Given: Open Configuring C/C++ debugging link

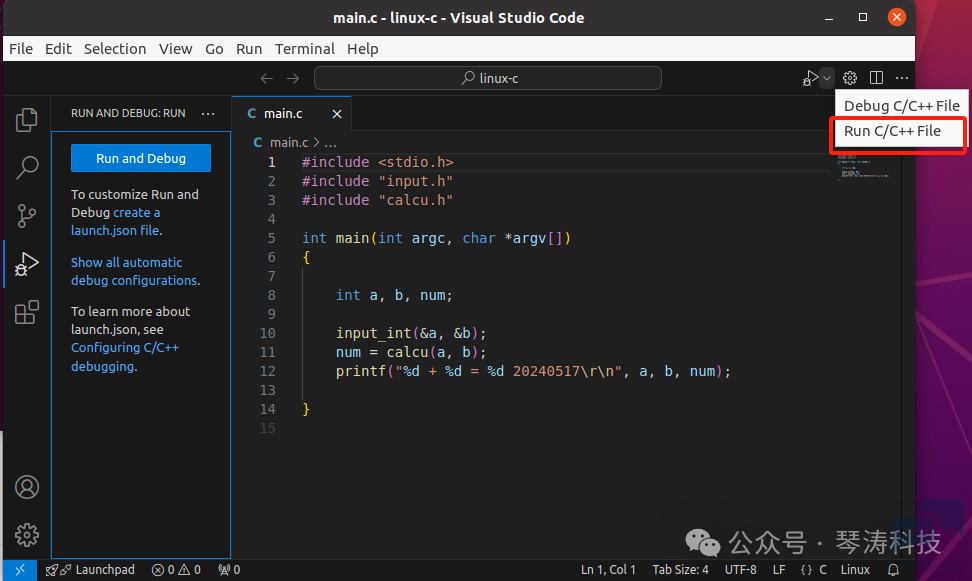Looking at the screenshot, I should point(125,357).
